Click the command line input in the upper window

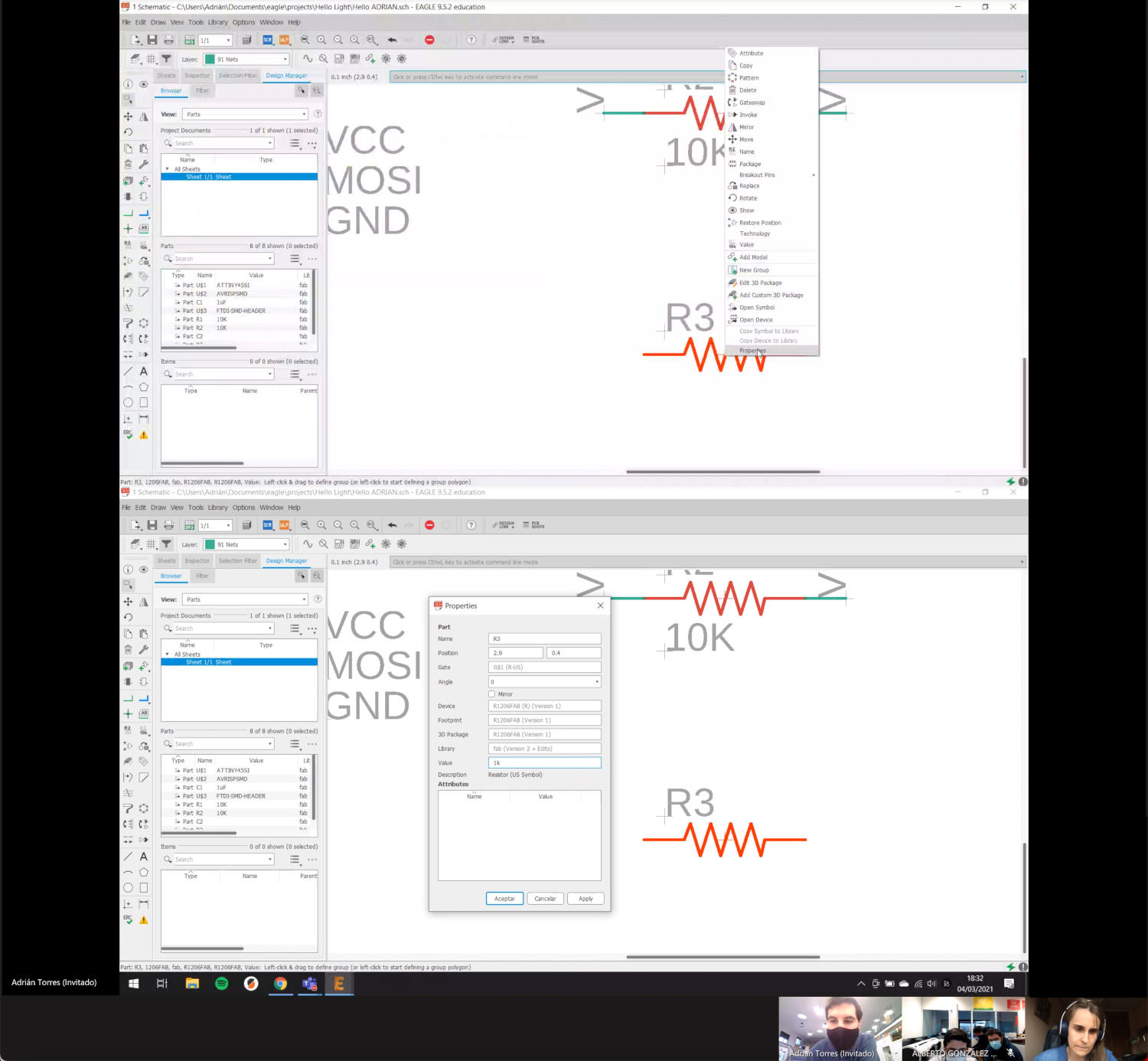click(x=707, y=77)
